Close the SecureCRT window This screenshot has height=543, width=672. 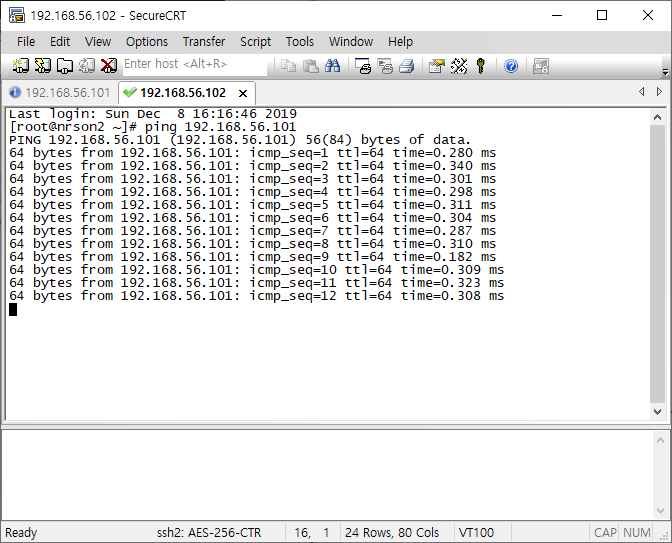tap(648, 15)
